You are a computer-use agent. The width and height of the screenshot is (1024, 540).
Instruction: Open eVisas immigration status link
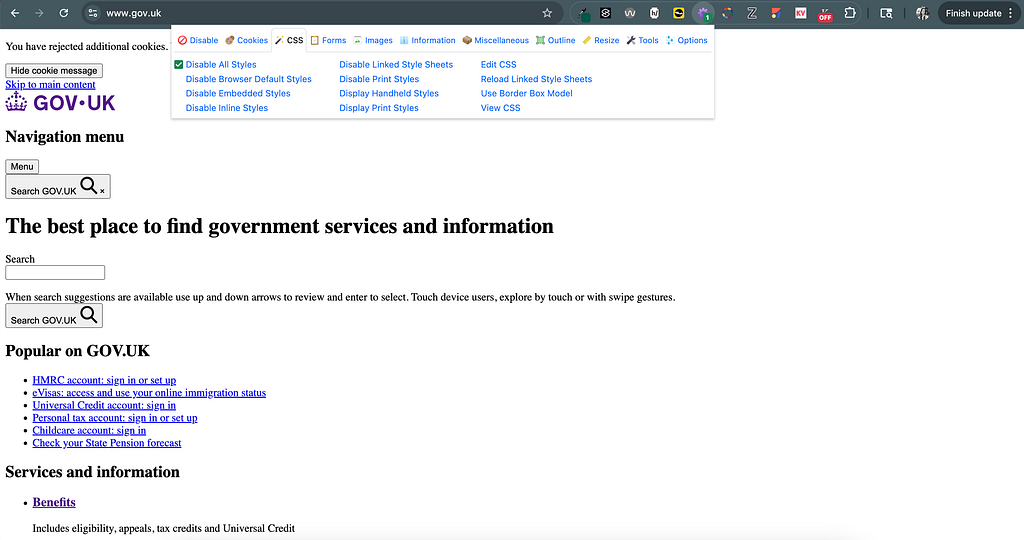(x=149, y=392)
